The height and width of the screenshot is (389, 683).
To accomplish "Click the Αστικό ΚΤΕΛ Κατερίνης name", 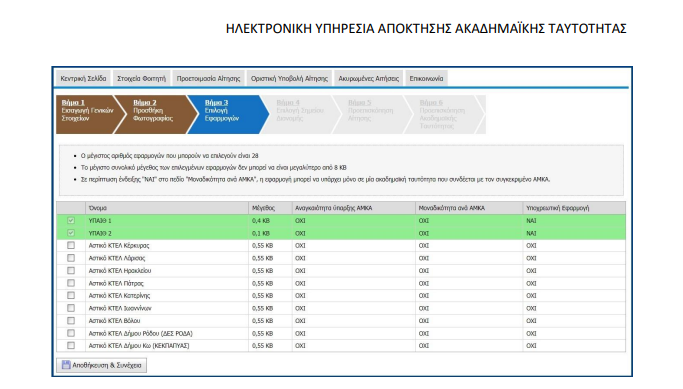I will click(119, 296).
